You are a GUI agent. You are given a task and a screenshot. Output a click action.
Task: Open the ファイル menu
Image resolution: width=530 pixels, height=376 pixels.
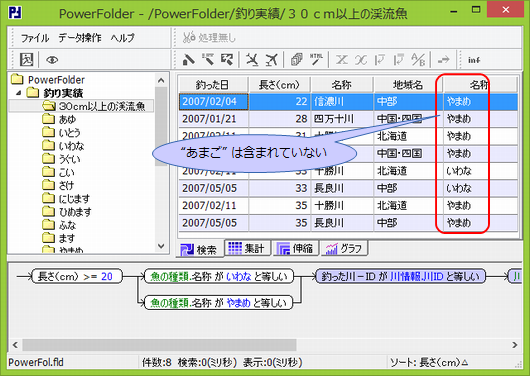tap(35, 38)
